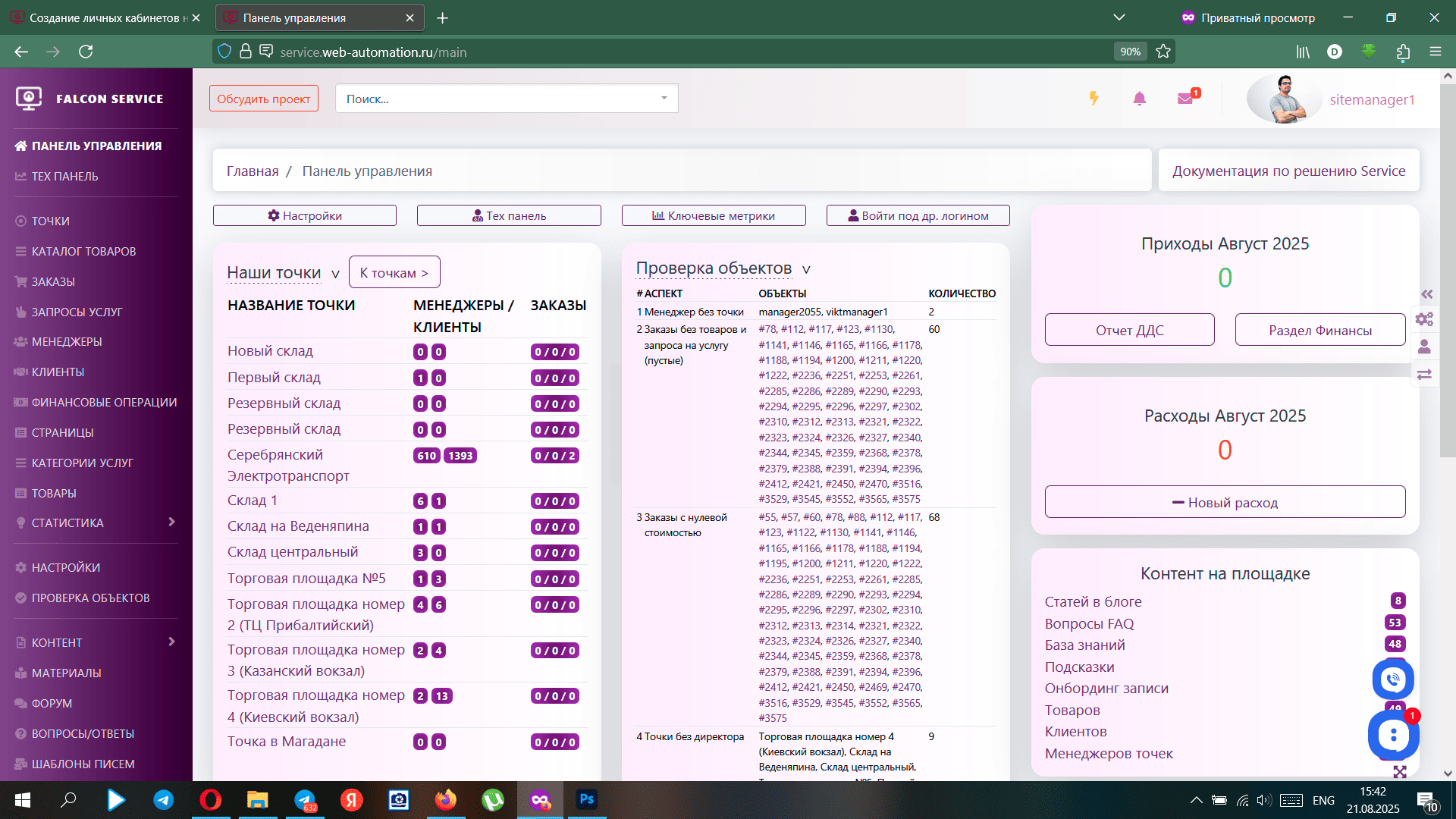The height and width of the screenshot is (819, 1456).
Task: Open the mail envelope with unread badge
Action: [1185, 99]
